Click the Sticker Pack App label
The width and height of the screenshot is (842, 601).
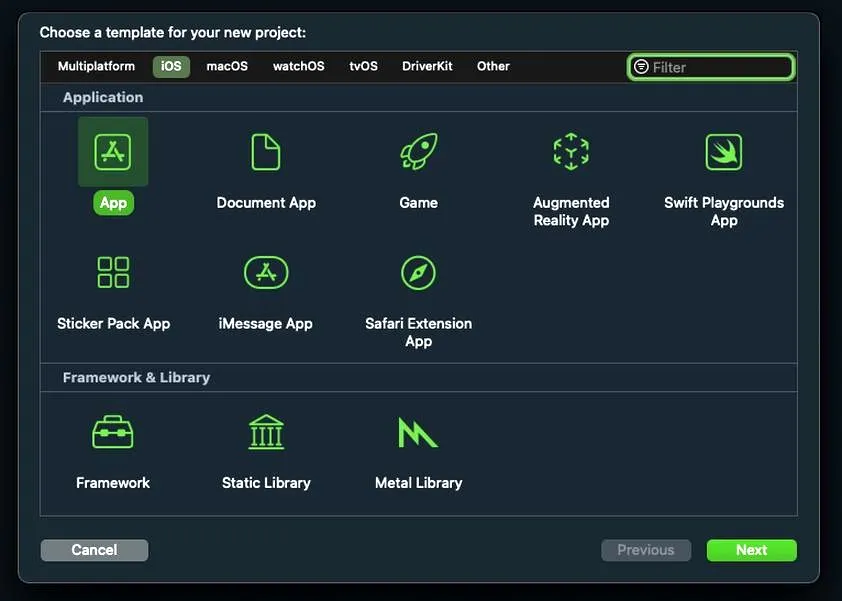[x=113, y=324]
